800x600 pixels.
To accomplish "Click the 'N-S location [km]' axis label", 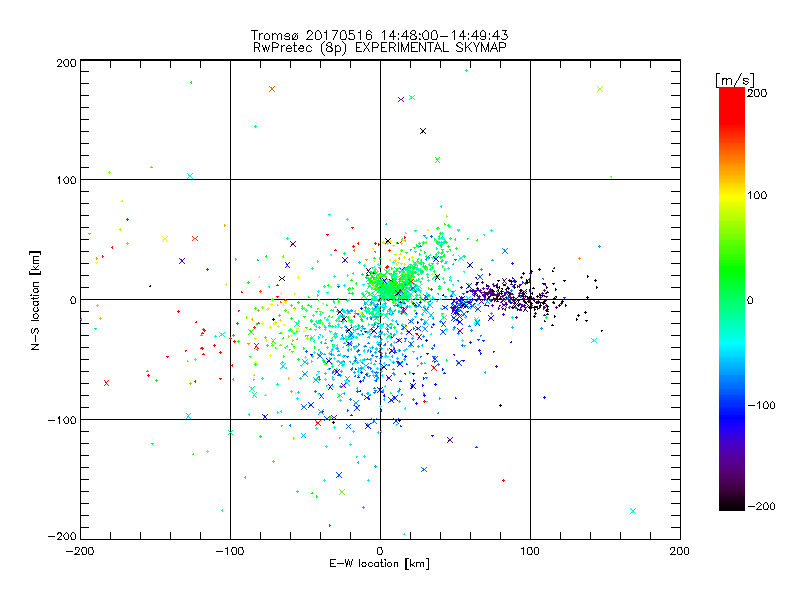I will (35, 301).
